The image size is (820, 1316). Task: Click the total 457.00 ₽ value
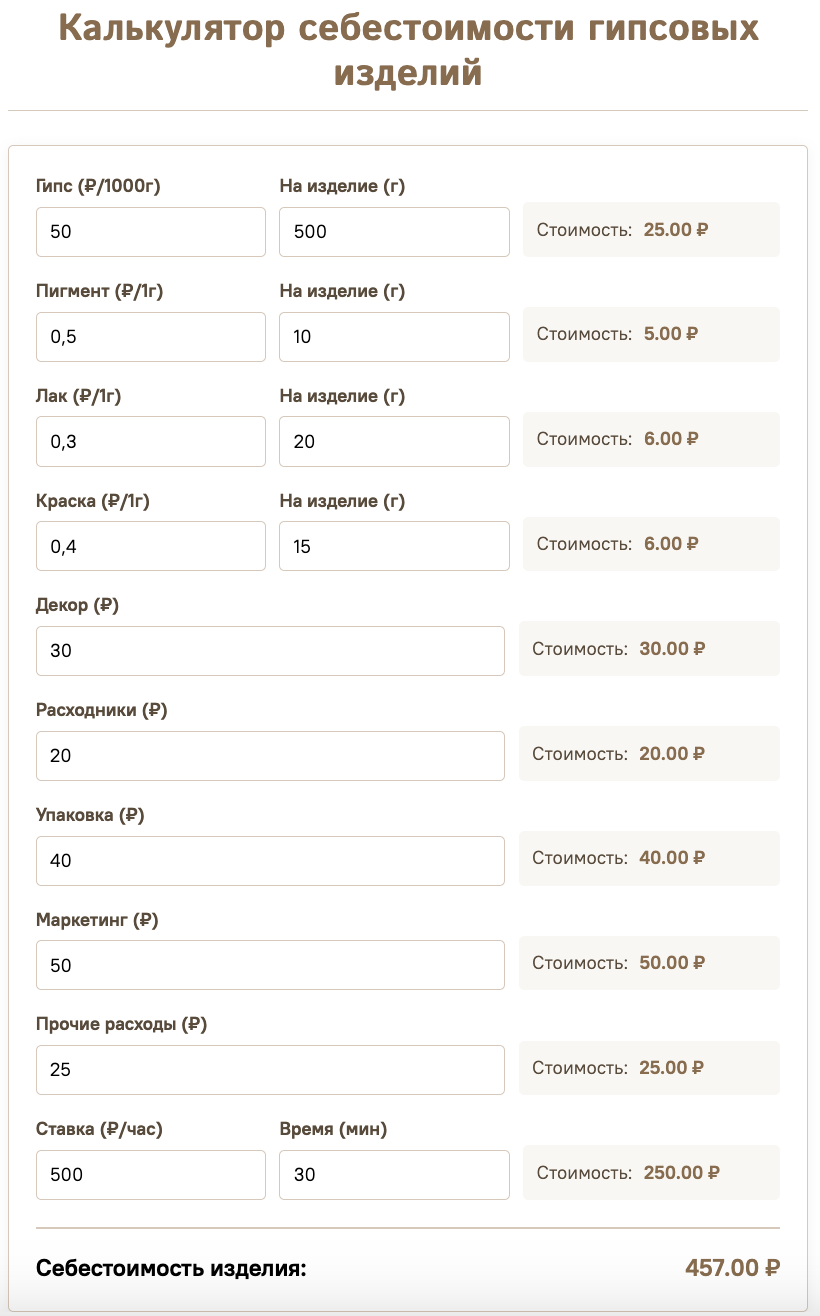(732, 1268)
